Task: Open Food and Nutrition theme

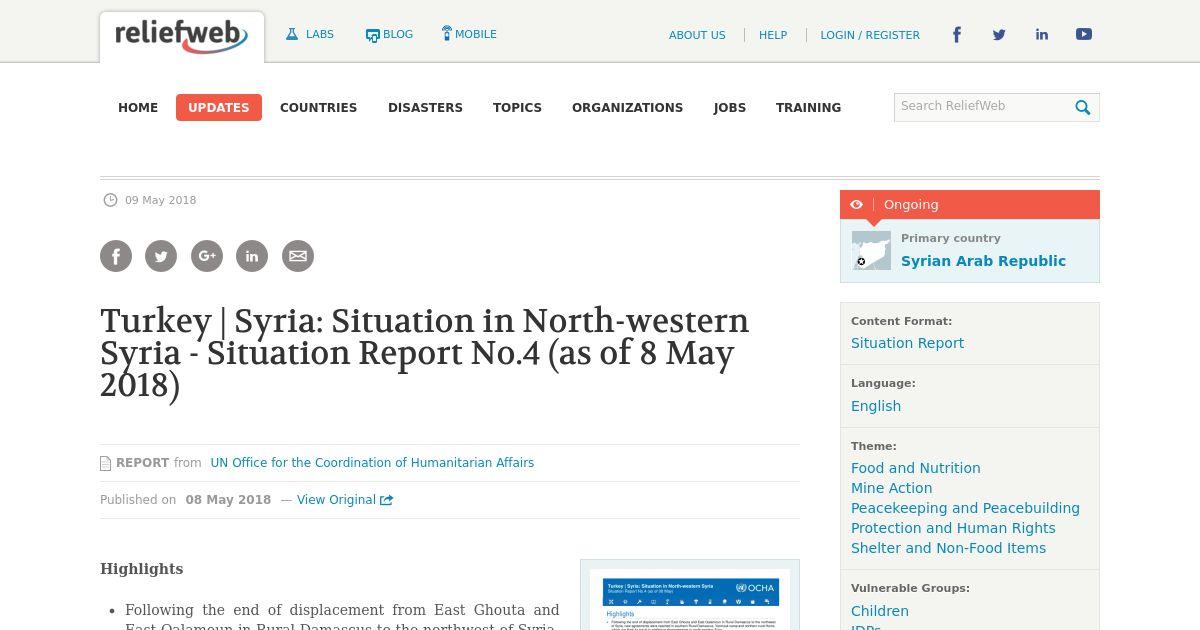Action: click(x=915, y=468)
